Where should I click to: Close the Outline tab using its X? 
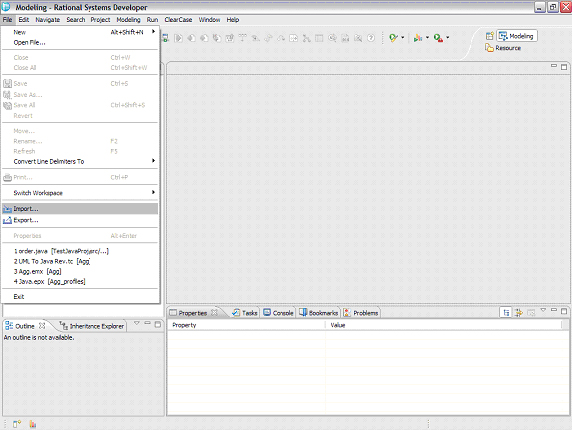point(42,325)
